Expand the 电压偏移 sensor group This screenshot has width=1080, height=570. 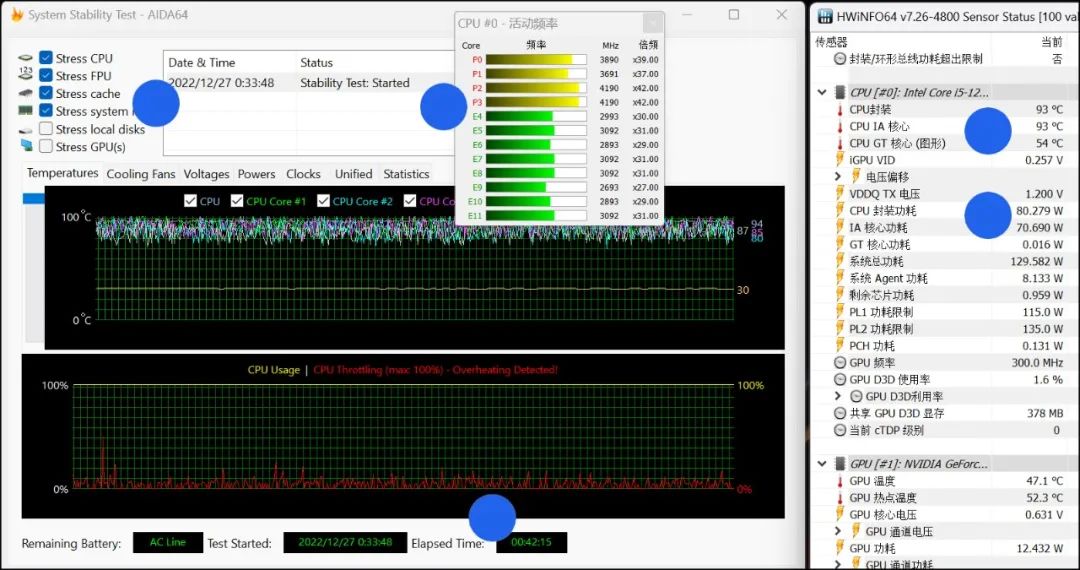coord(838,177)
